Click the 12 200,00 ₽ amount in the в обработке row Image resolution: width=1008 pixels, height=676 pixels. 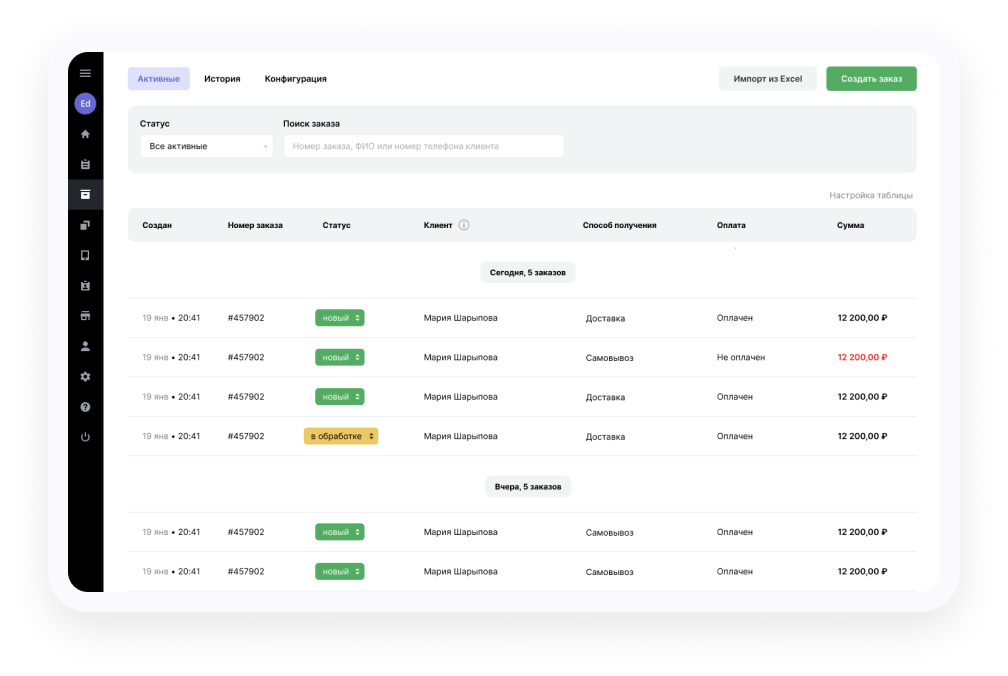tap(862, 436)
